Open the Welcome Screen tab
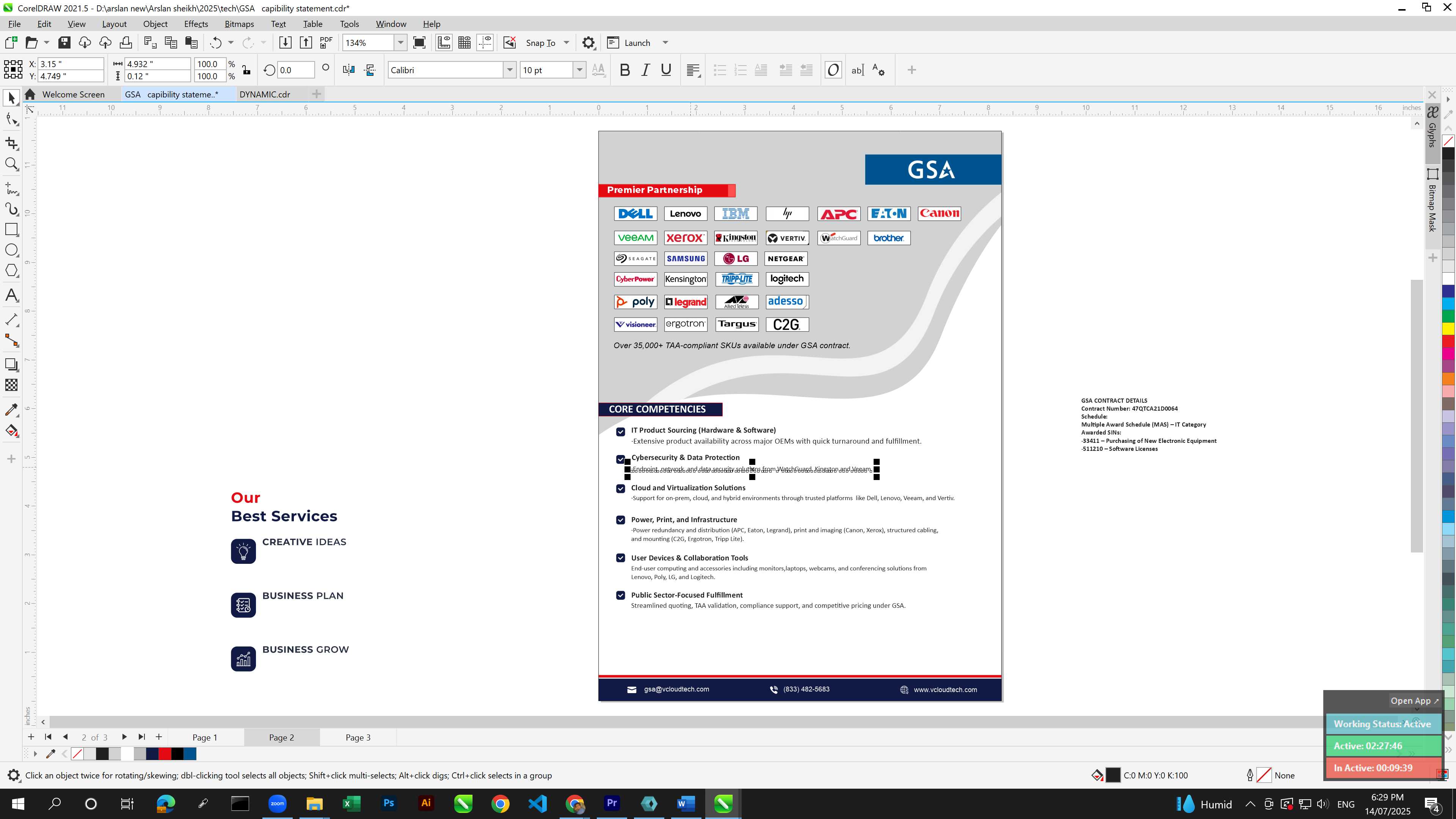The image size is (1456, 819). point(74,94)
